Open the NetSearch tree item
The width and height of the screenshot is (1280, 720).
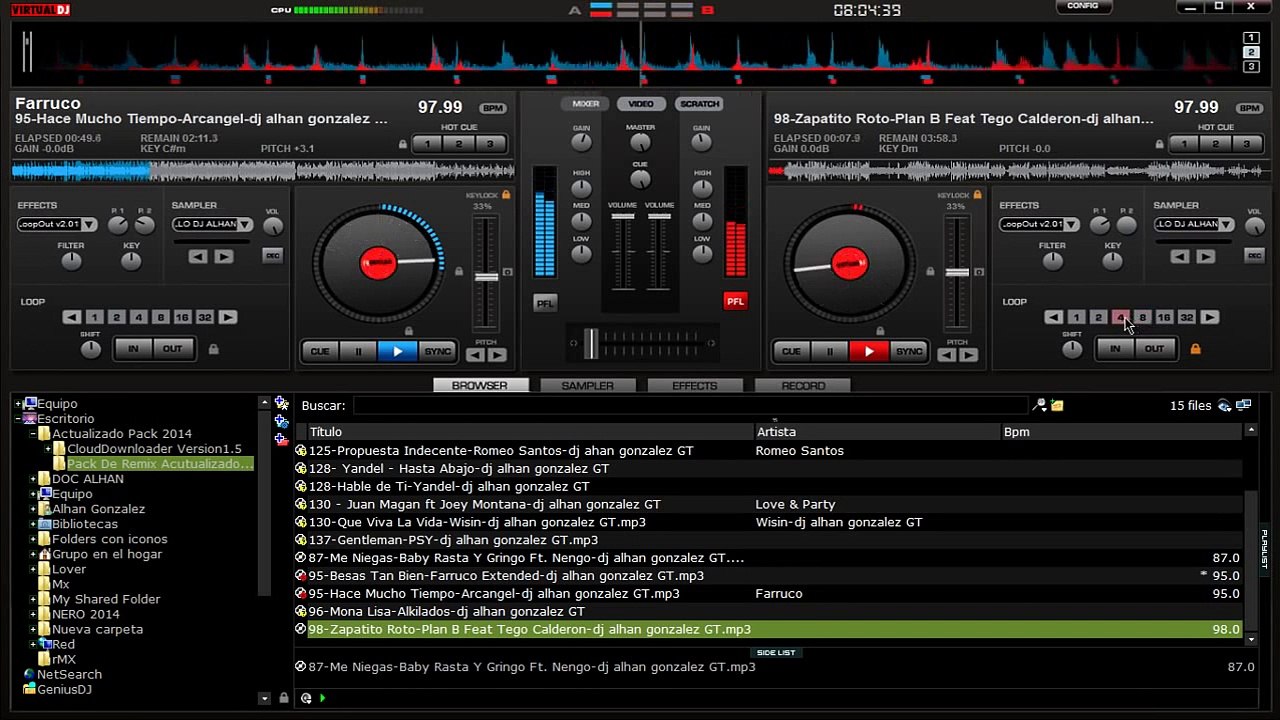(x=69, y=674)
